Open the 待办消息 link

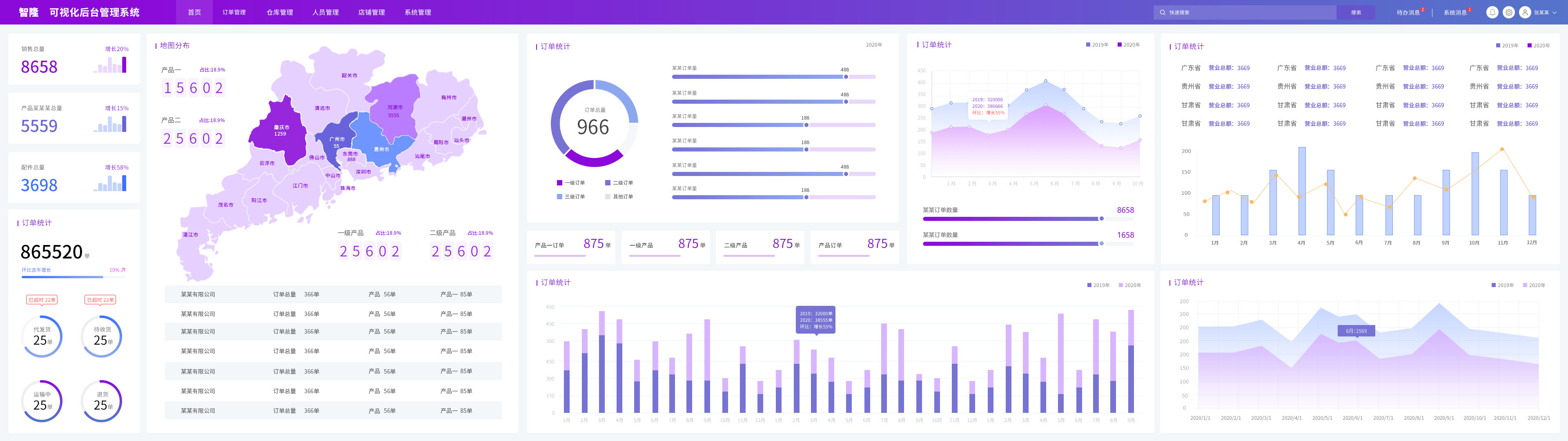(1408, 12)
